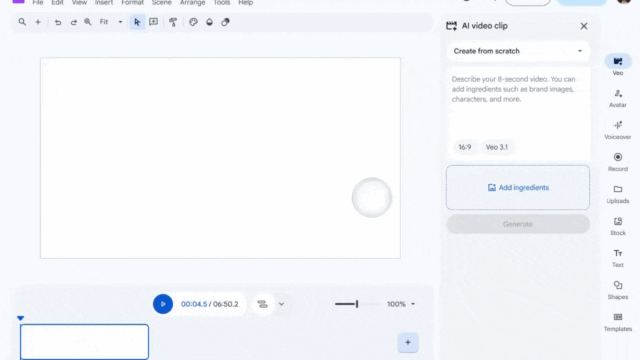The height and width of the screenshot is (360, 640).
Task: Click the Generate button
Action: click(518, 224)
